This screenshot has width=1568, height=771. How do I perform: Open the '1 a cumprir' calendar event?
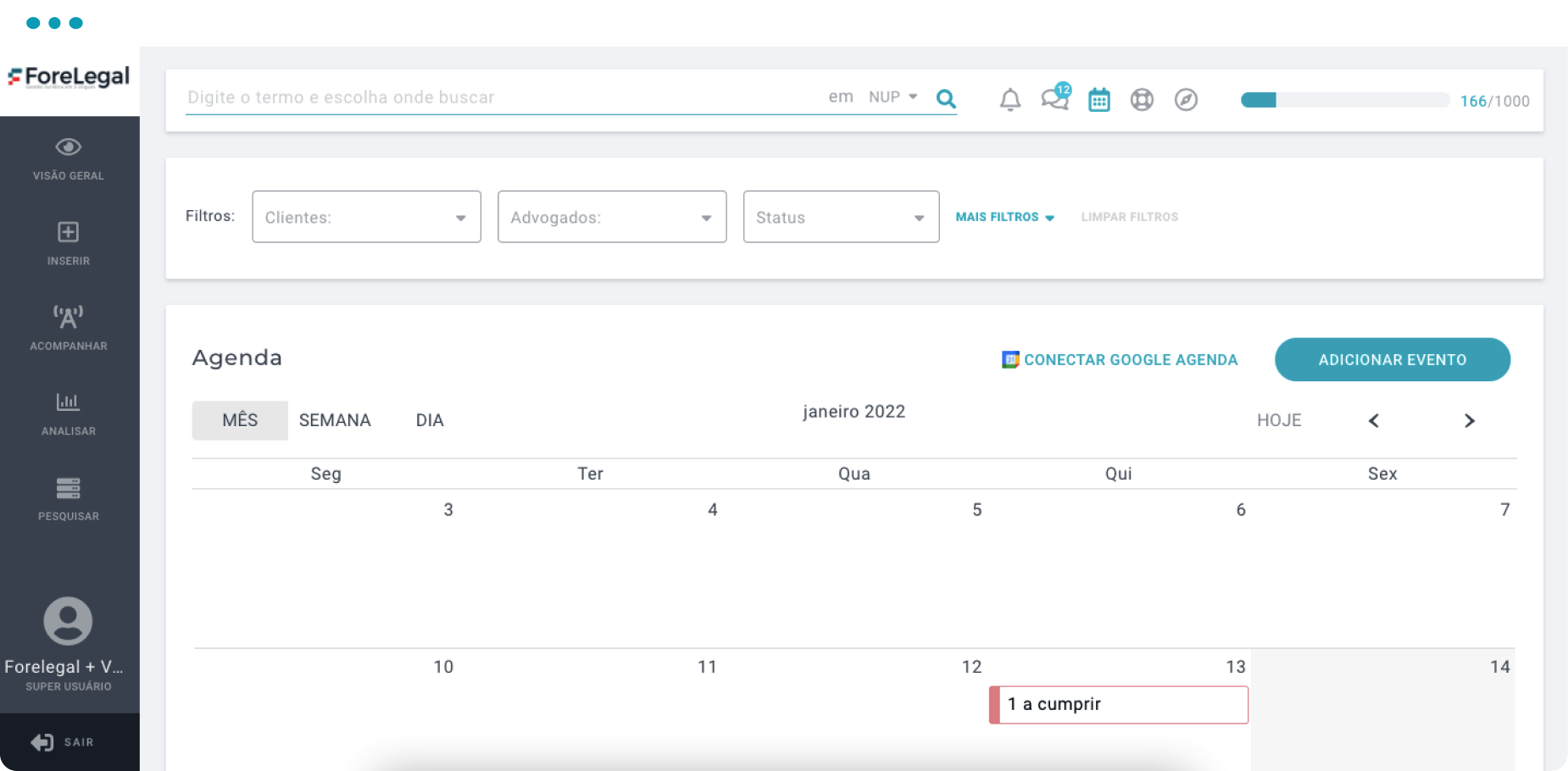point(1119,705)
